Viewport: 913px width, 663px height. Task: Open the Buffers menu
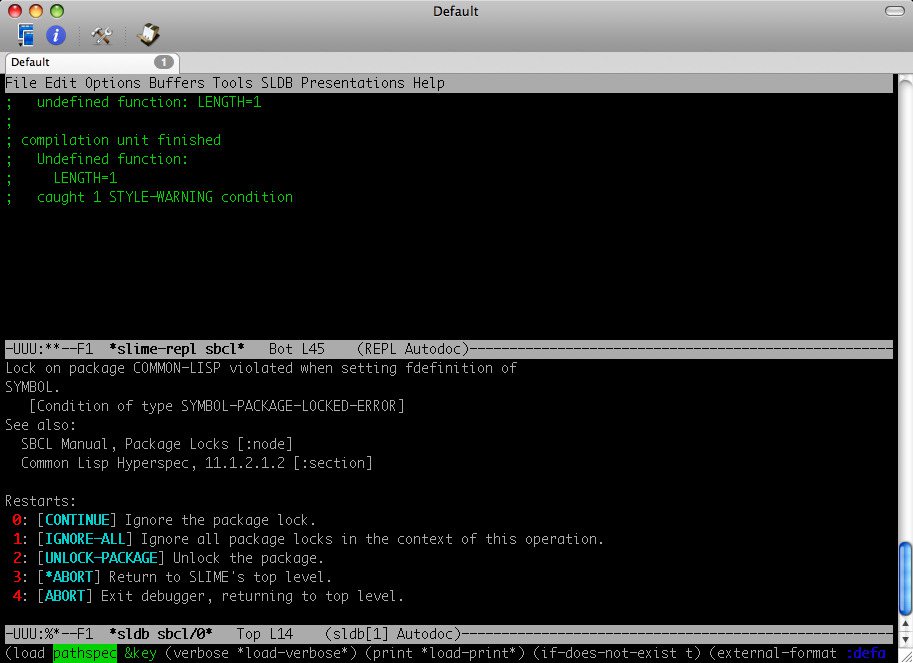tap(176, 83)
